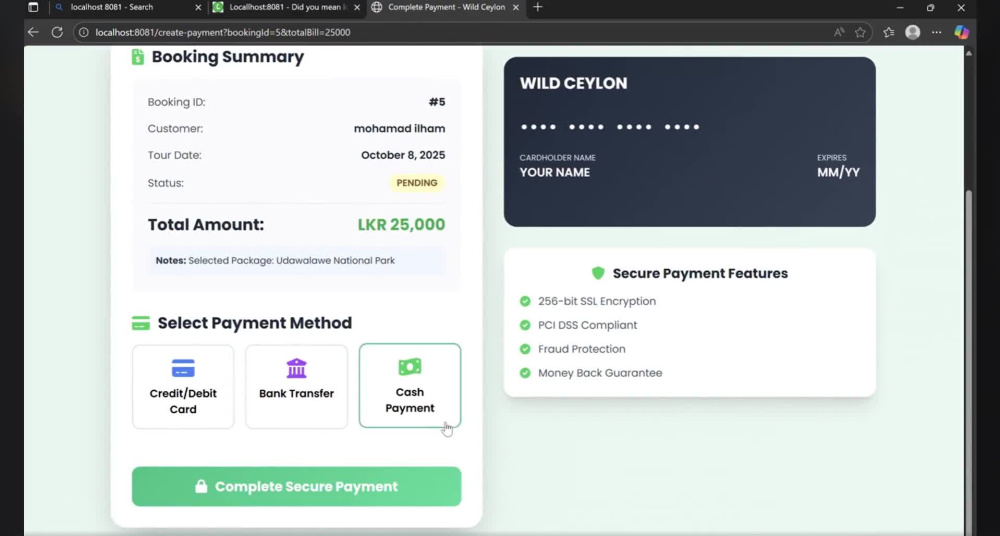Click the Complete Secure Payment button
This screenshot has width=1000, height=536.
(297, 486)
